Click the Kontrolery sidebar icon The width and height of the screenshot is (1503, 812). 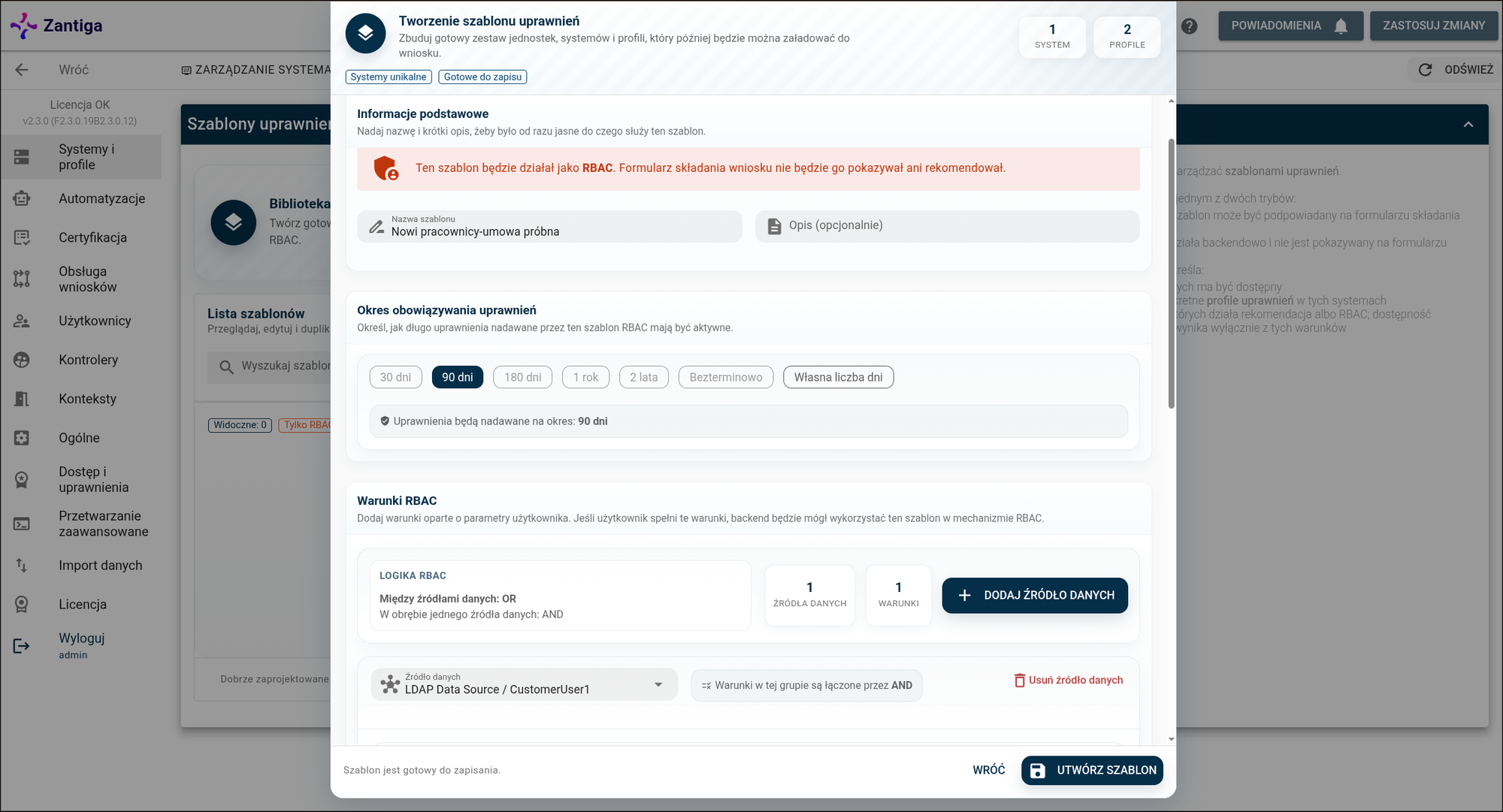[x=22, y=360]
